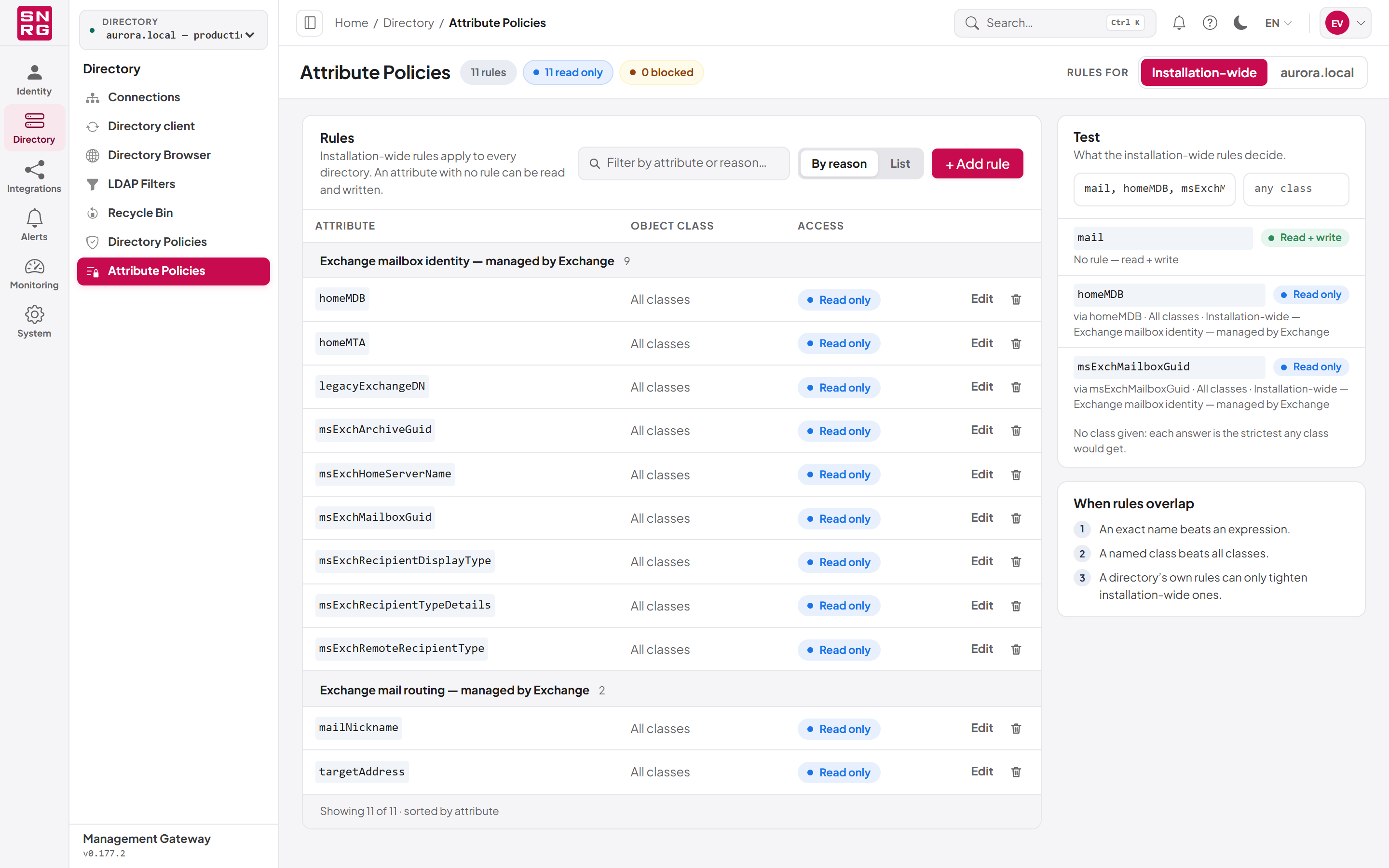Click the any class input field
This screenshot has height=868, width=1389.
(1295, 189)
